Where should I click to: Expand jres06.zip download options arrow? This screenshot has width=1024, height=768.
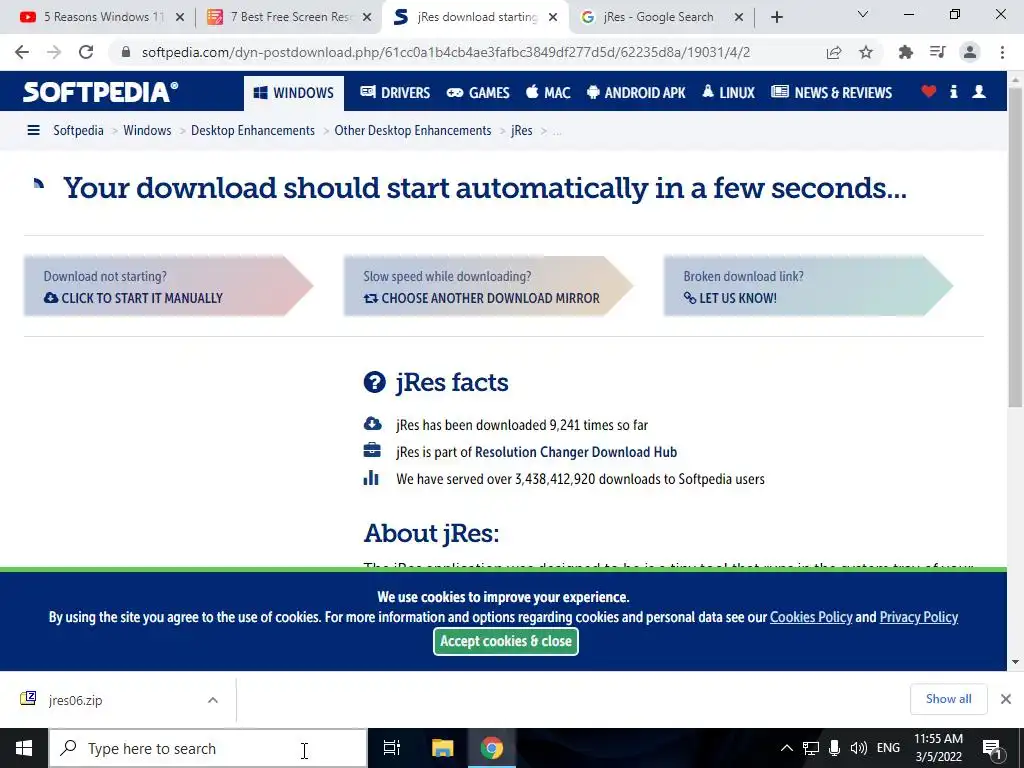point(213,700)
